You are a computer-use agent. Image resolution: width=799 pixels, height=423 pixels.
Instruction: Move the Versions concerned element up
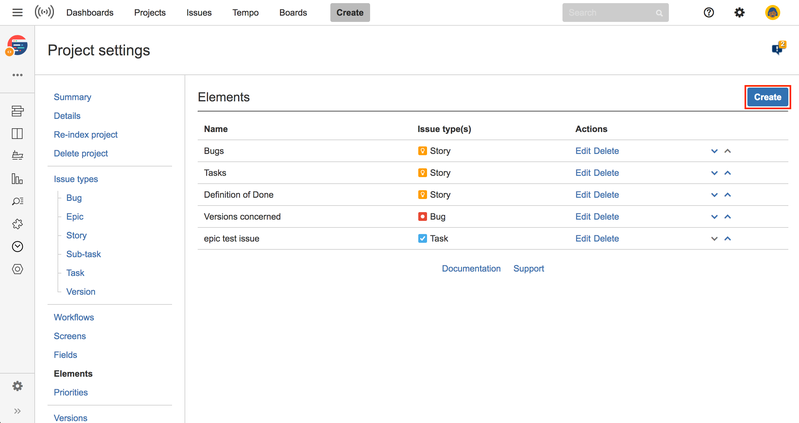point(727,217)
